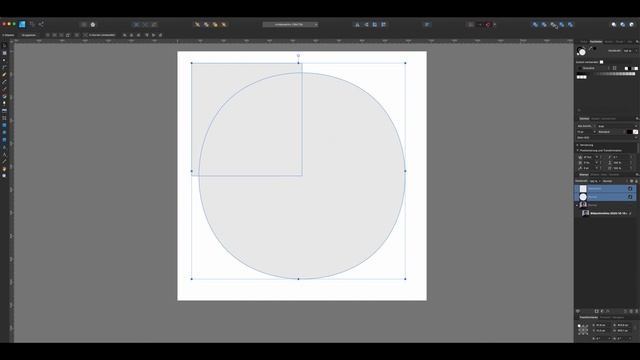The image size is (640, 360).
Task: Select the Corner tool
Action: click(x=4, y=67)
